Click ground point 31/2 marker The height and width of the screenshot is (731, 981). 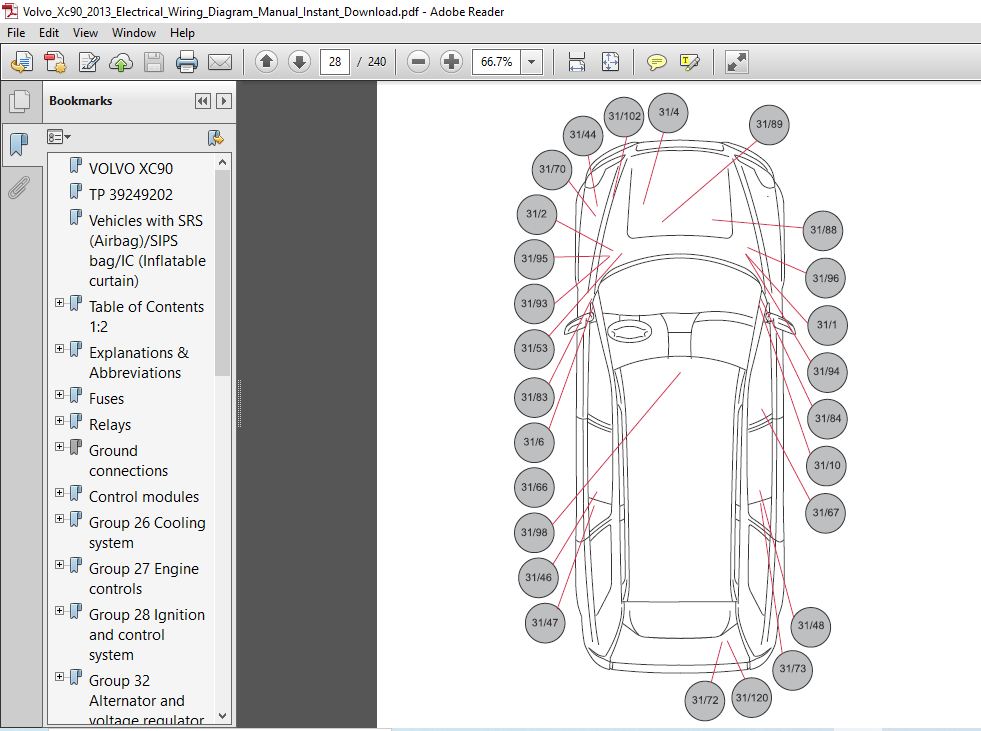tap(536, 214)
